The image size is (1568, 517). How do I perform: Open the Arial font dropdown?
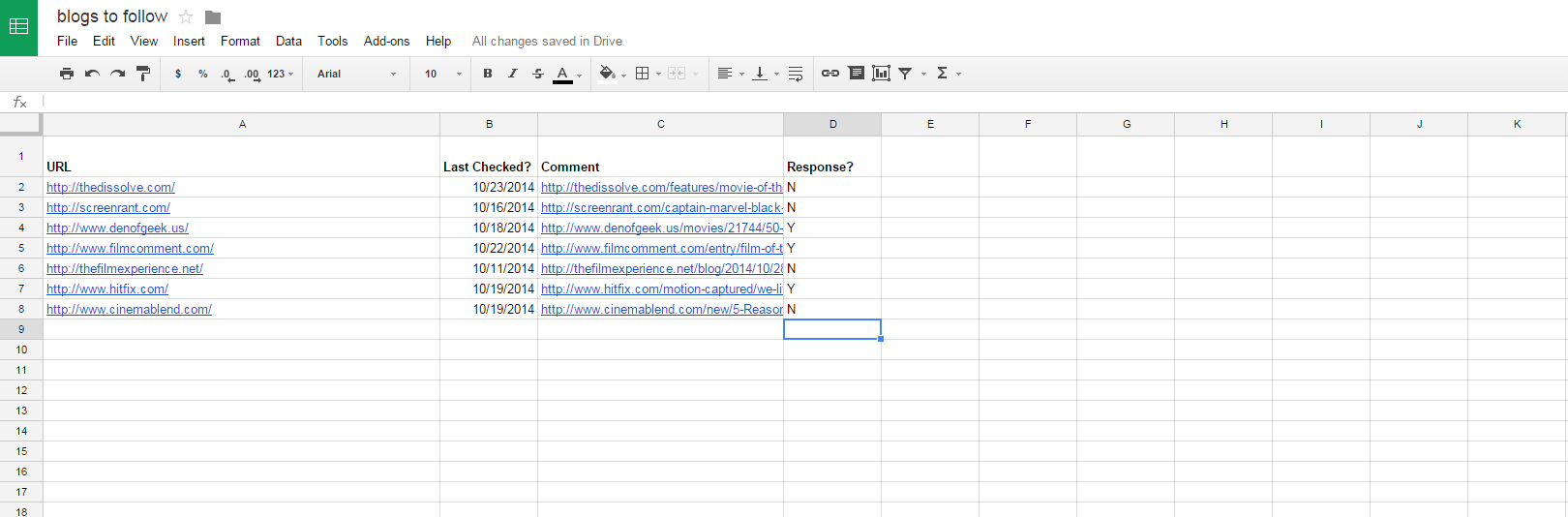coord(356,74)
